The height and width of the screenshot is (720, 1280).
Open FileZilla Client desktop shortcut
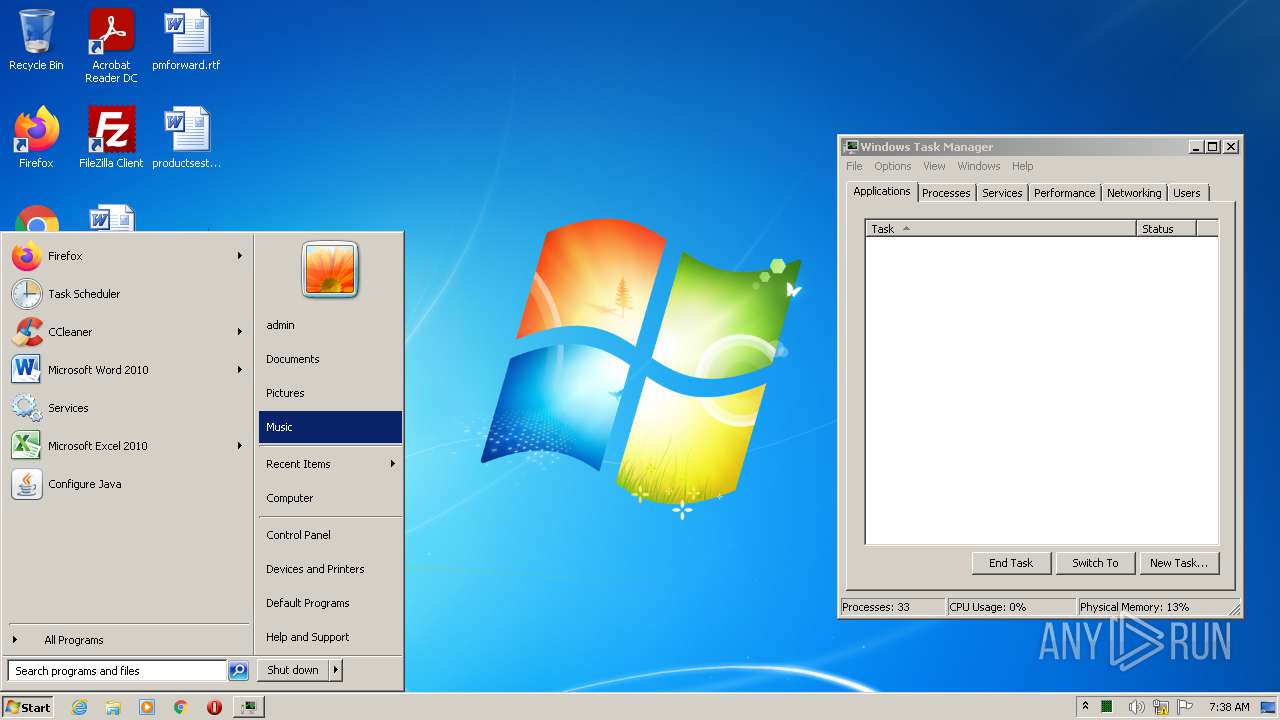click(x=111, y=137)
